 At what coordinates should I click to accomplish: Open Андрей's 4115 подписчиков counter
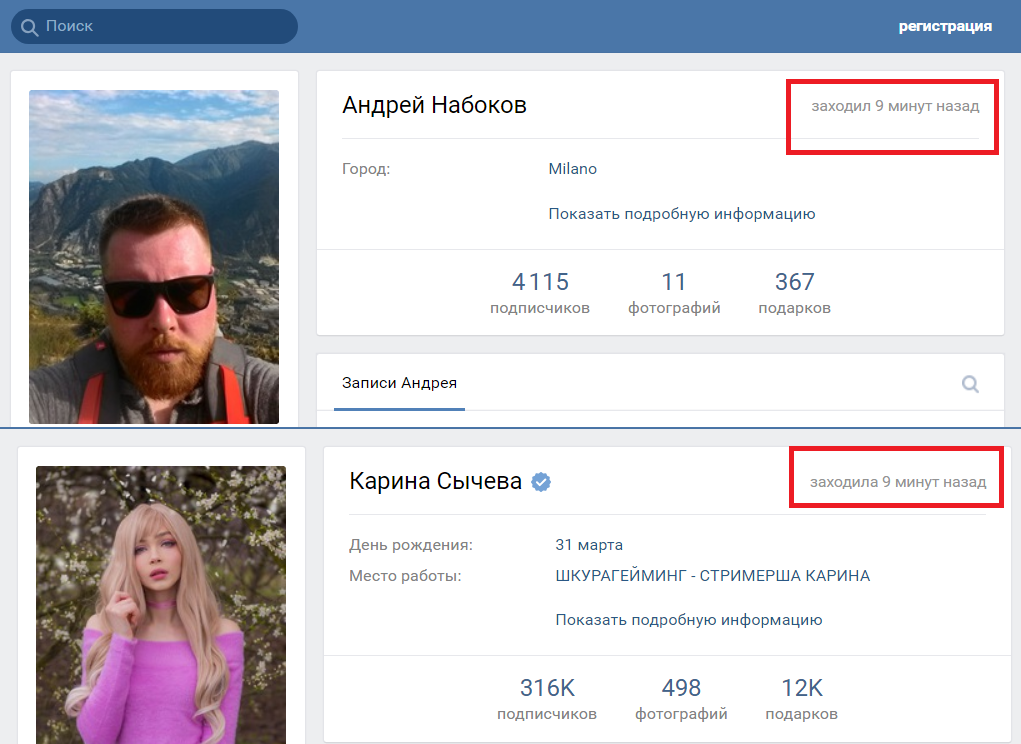[x=540, y=293]
